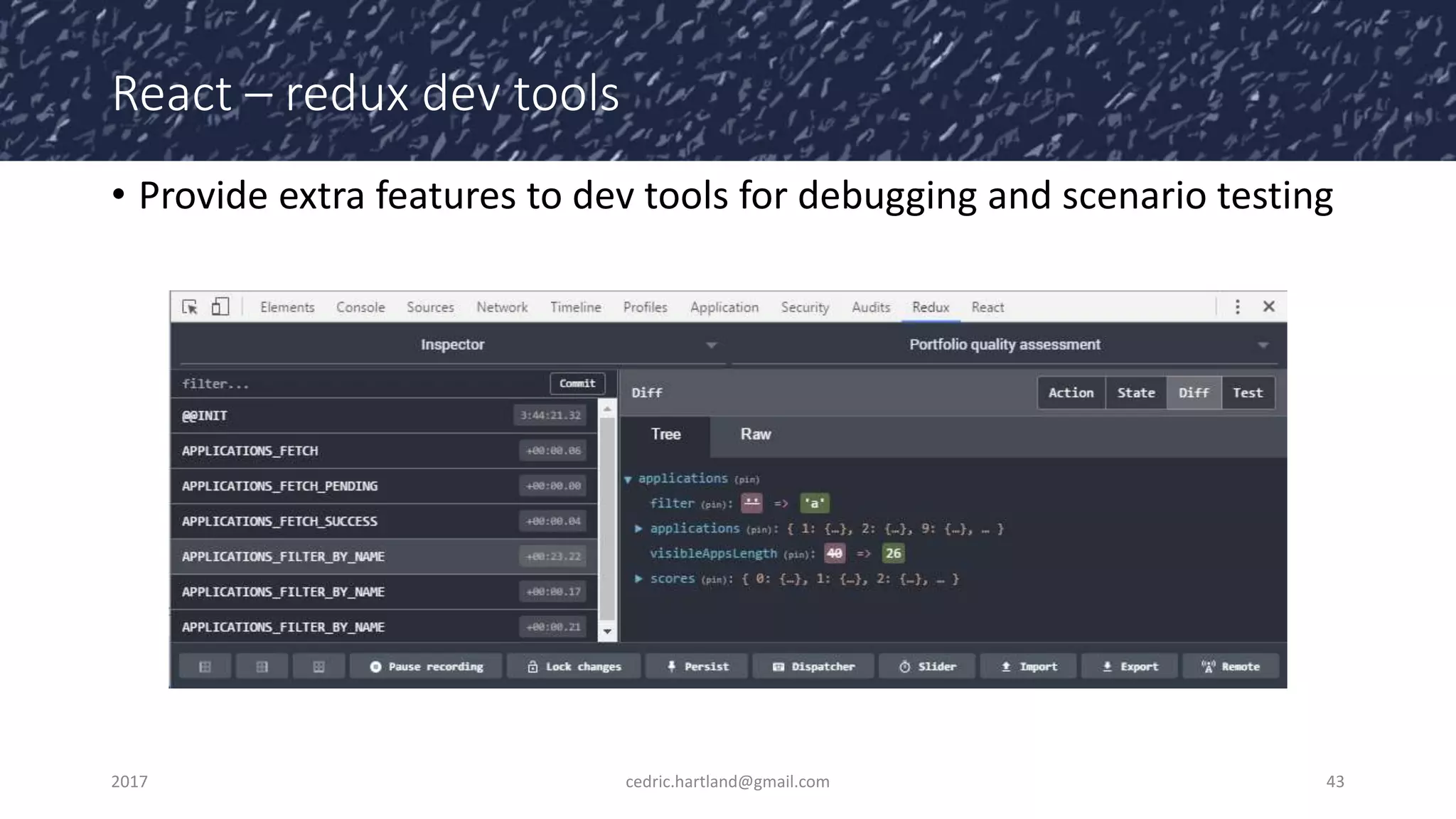1456x819 pixels.
Task: Switch to the Audits tab
Action: [871, 307]
